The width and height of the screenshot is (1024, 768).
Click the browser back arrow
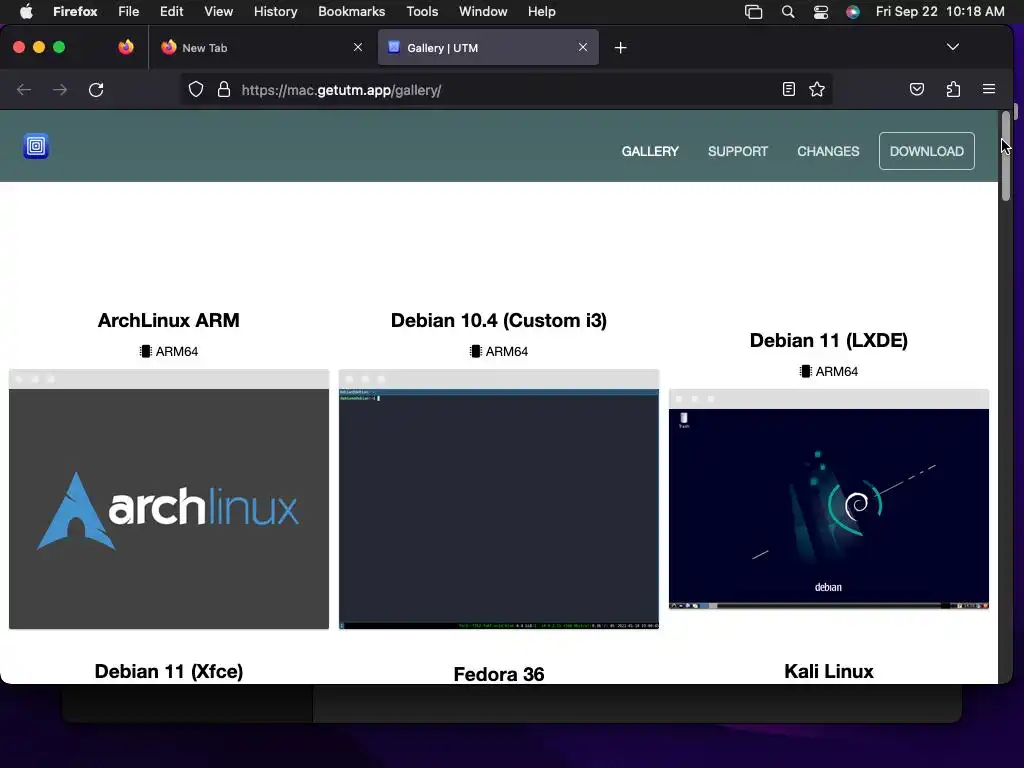24,89
